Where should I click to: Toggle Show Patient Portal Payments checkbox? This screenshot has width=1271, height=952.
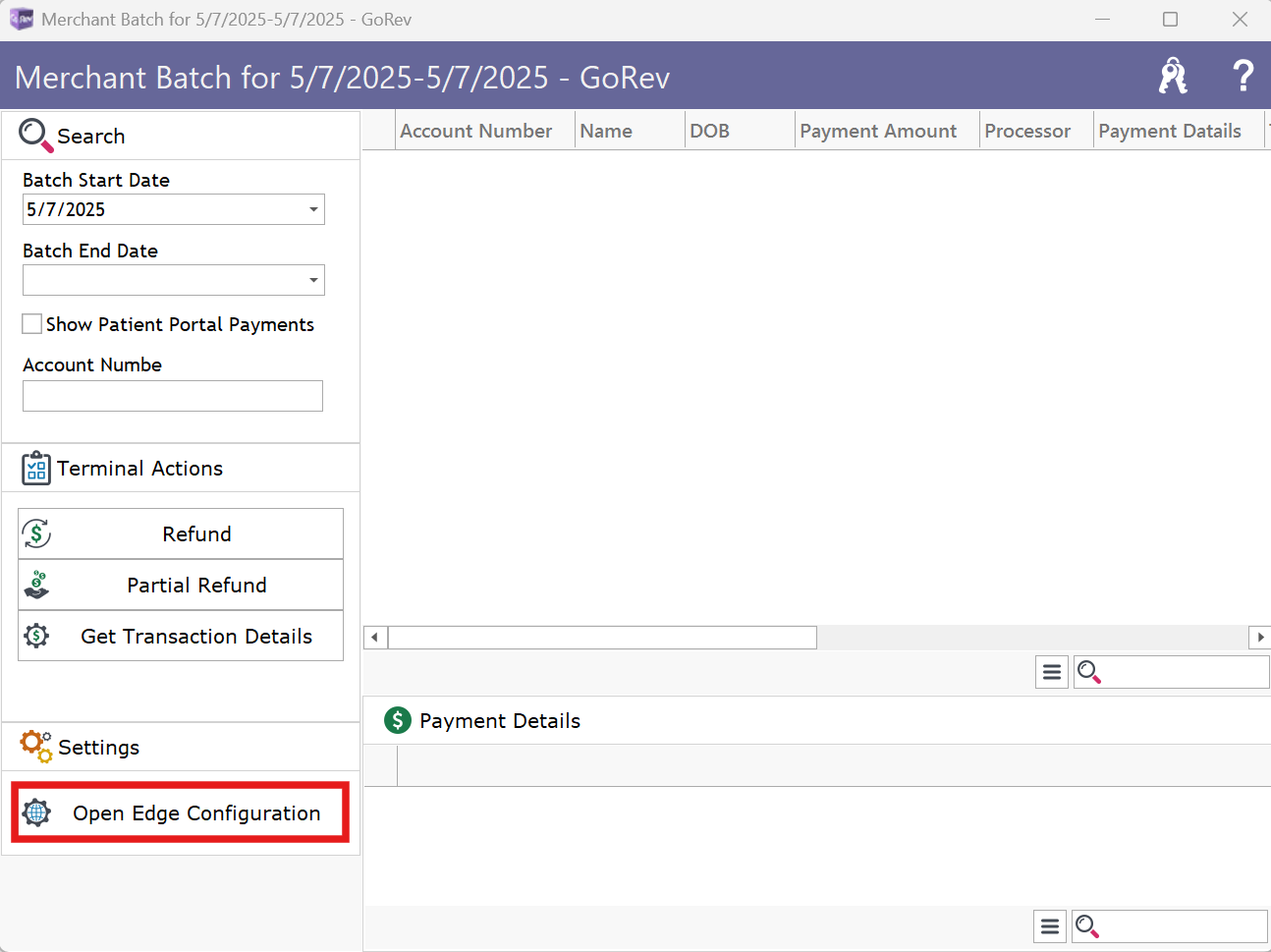click(32, 324)
